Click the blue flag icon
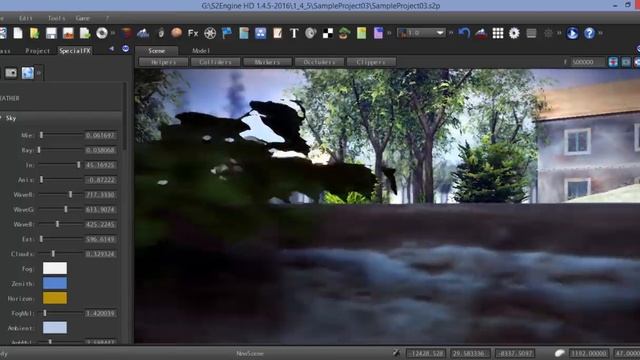640x360 pixels. click(227, 33)
